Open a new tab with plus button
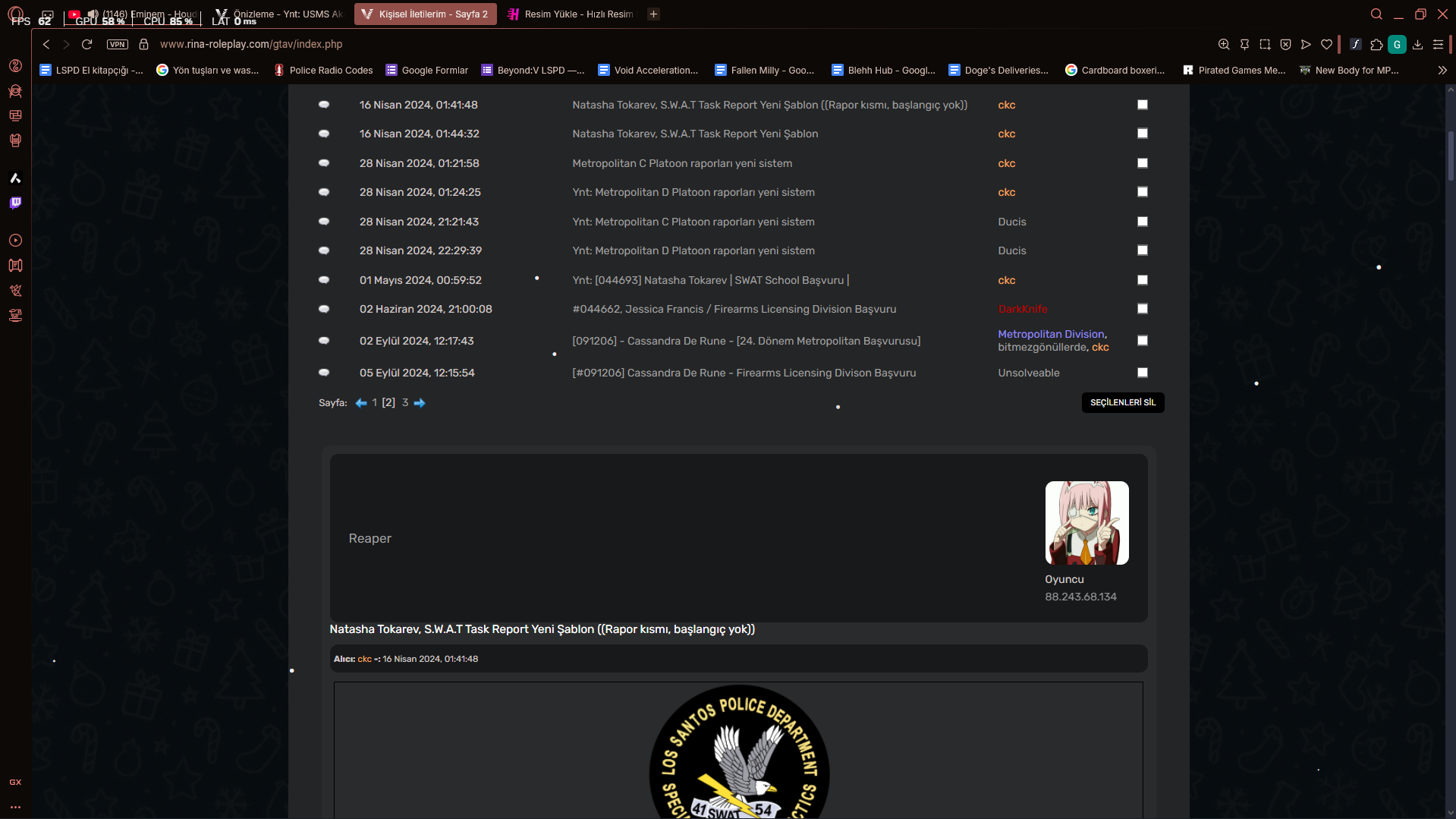This screenshot has height=819, width=1456. [653, 14]
